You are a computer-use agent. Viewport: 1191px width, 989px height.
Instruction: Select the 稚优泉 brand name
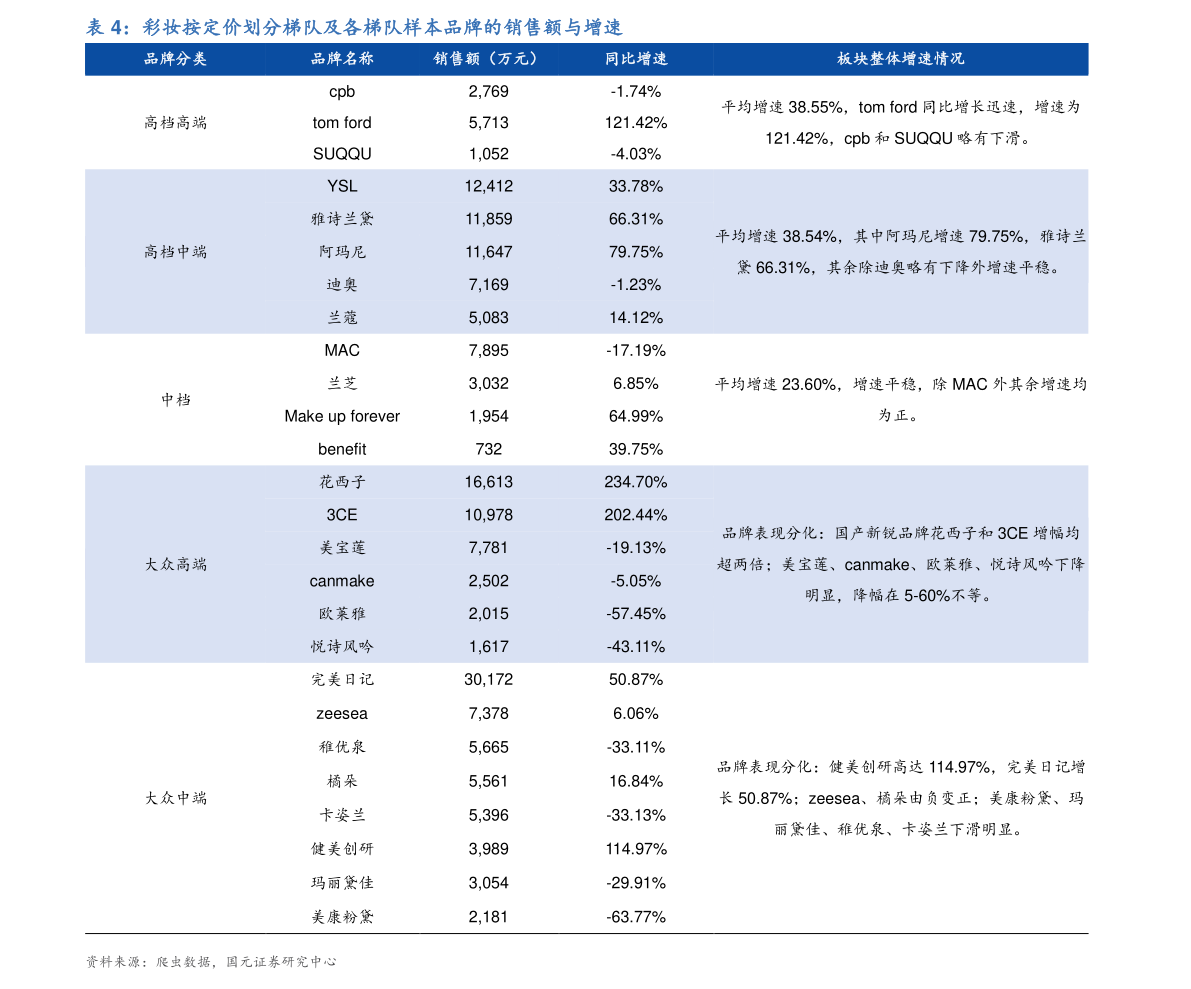pos(342,747)
